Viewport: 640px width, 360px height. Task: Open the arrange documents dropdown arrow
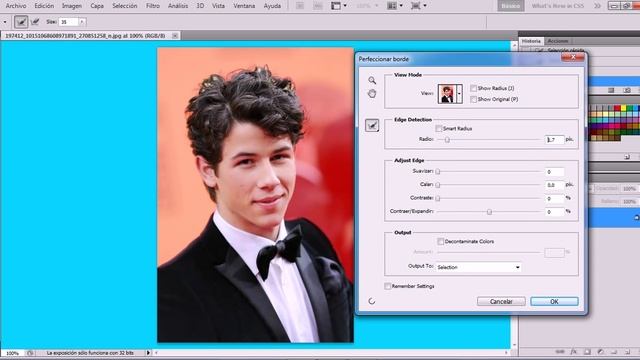(x=401, y=6)
